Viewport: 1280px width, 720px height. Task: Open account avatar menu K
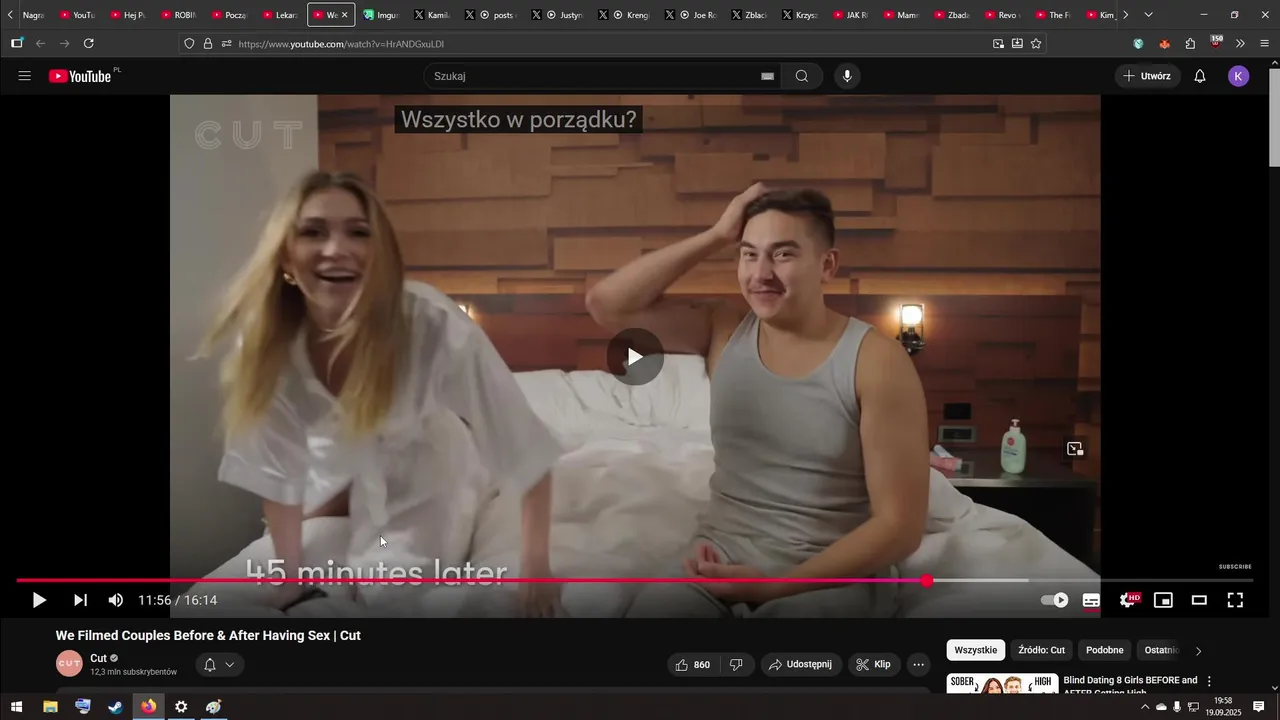[x=1238, y=76]
